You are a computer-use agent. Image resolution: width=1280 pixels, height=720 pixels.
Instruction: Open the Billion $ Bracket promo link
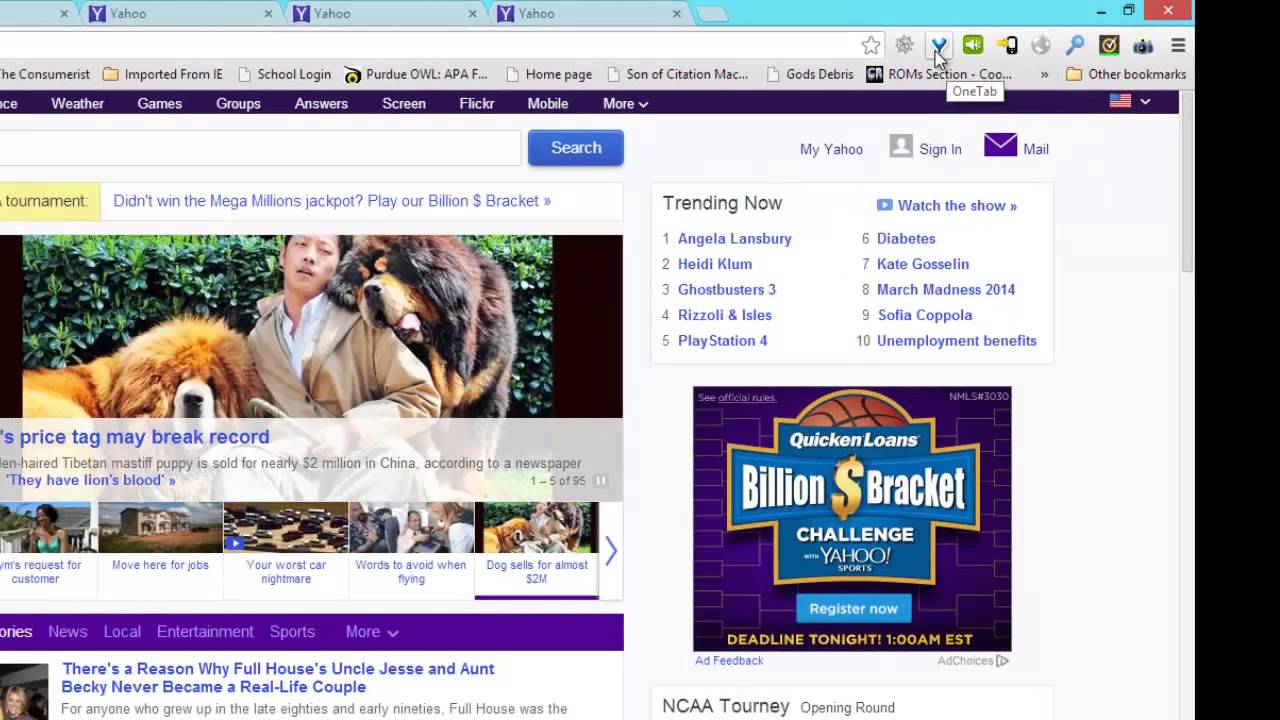[x=332, y=201]
